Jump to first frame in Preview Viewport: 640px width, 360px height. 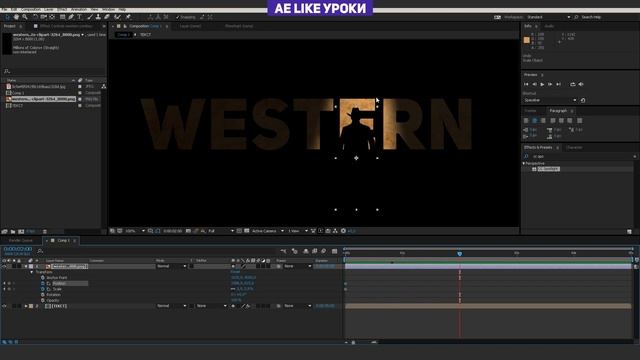pyautogui.click(x=526, y=84)
